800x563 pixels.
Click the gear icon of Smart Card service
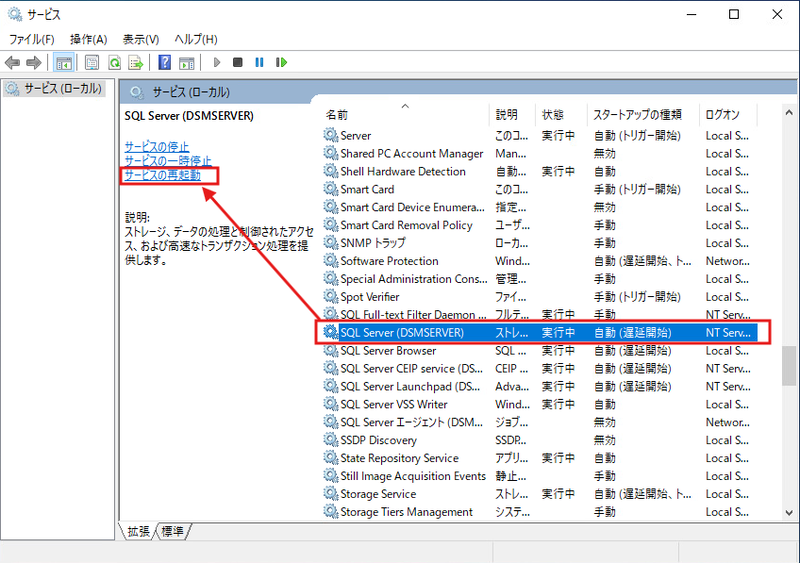[331, 189]
